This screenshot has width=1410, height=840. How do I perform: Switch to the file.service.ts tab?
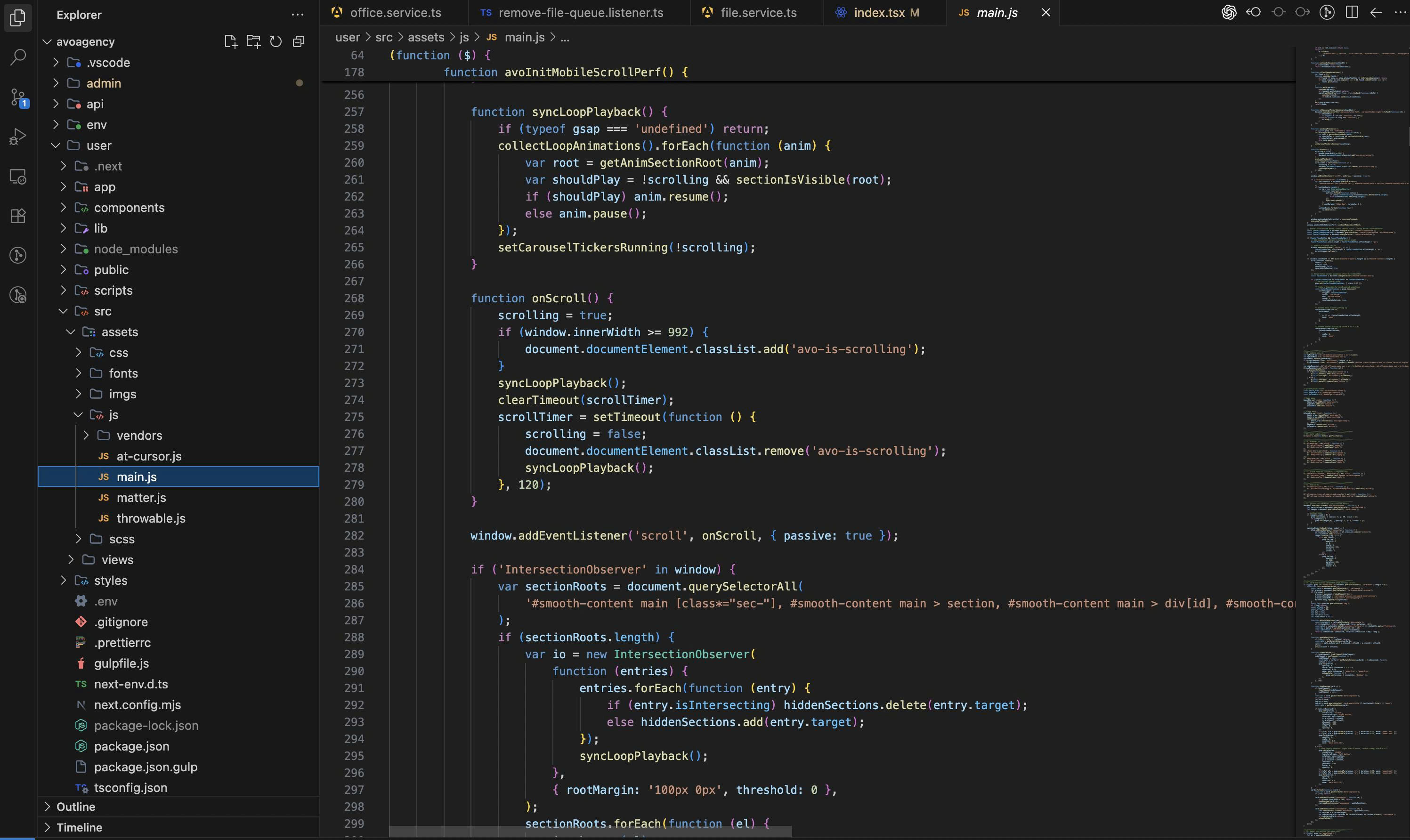(x=757, y=12)
